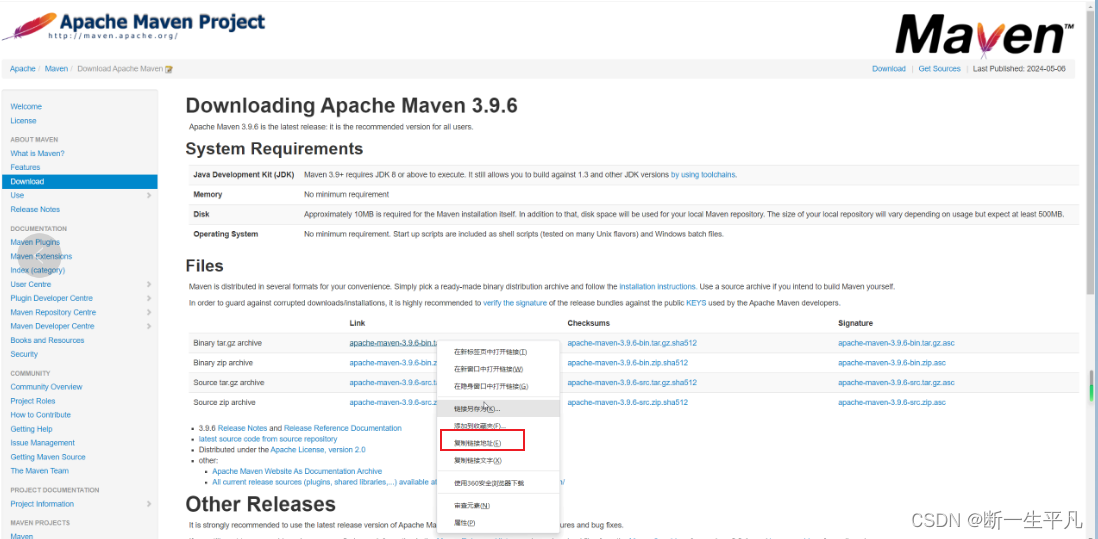
Task: Click apache-maven-3.9.6-bin.tar.gz download link
Action: (394, 343)
